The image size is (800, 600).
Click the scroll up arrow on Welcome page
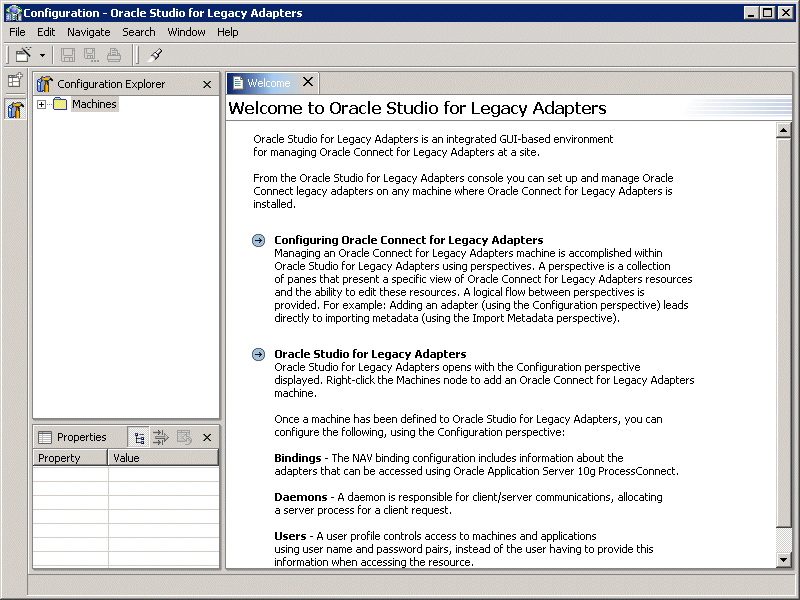click(783, 131)
